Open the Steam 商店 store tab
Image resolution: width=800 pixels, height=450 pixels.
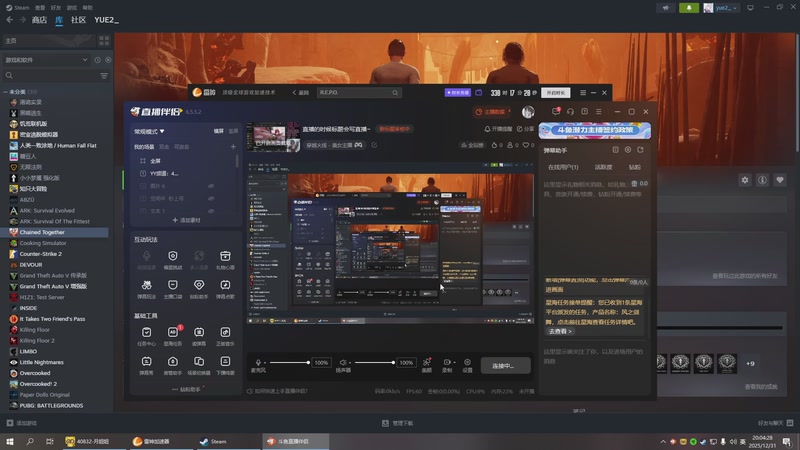pos(39,20)
